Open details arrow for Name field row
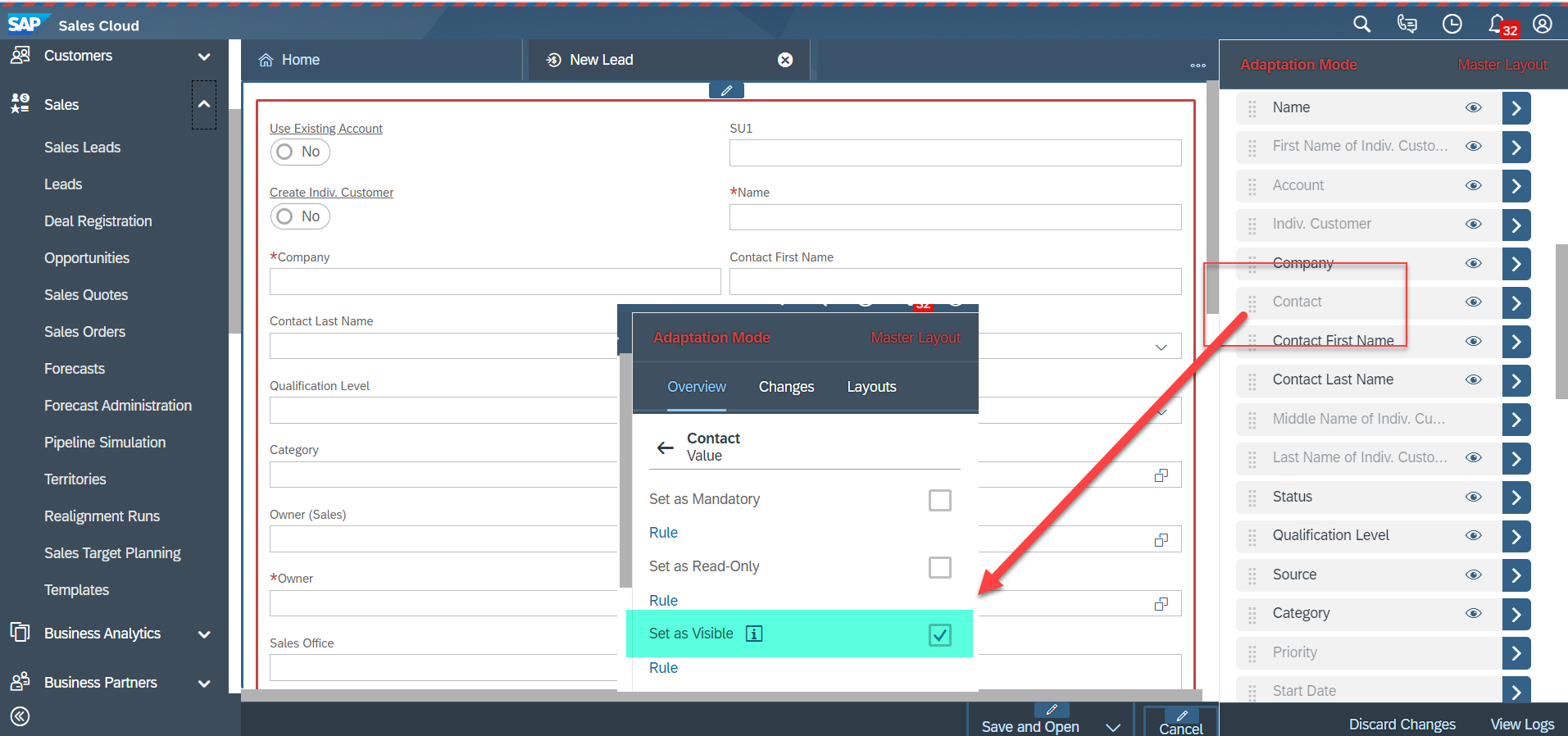 point(1516,108)
